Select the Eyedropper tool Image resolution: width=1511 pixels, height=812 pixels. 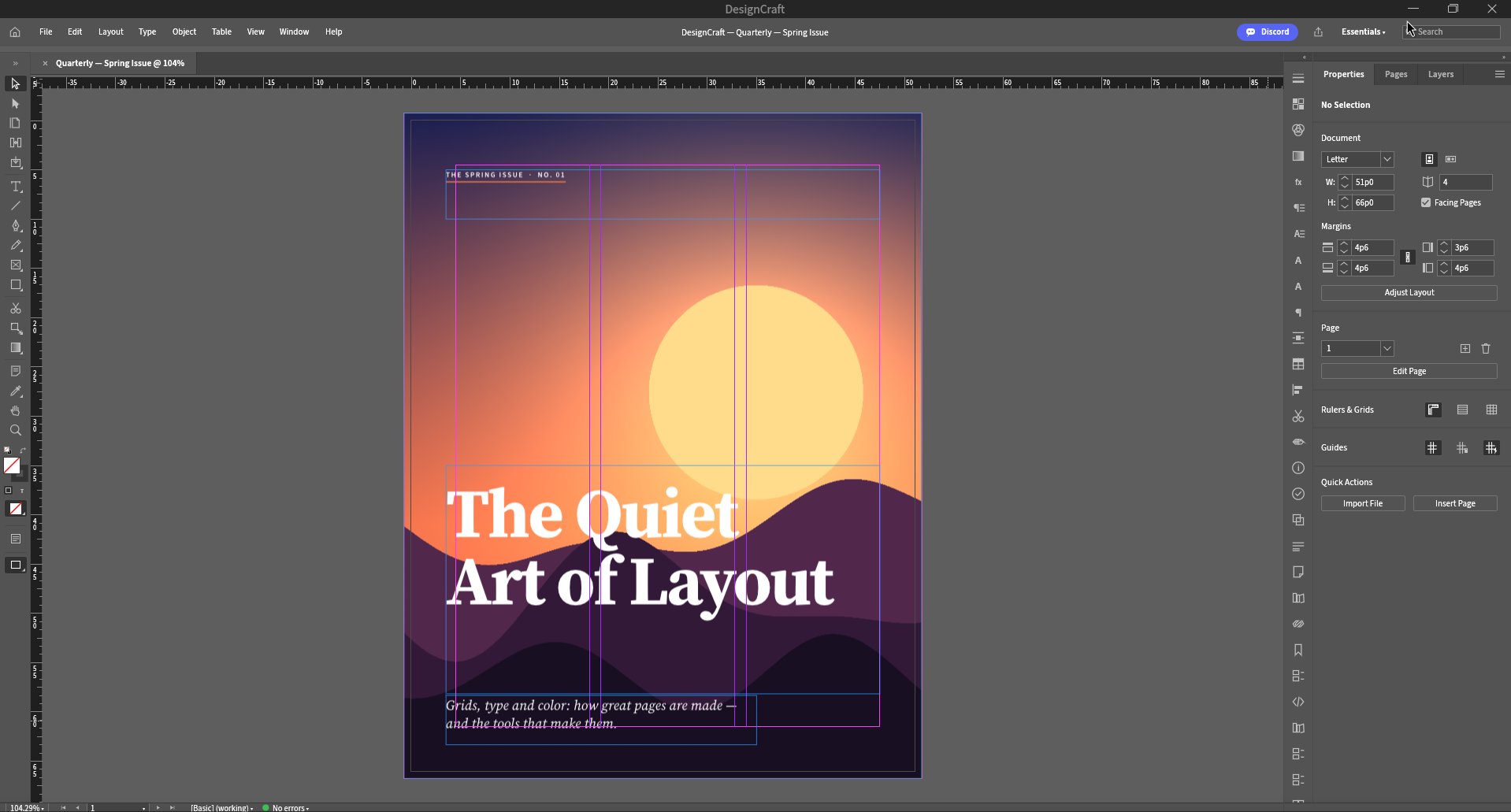[16, 391]
